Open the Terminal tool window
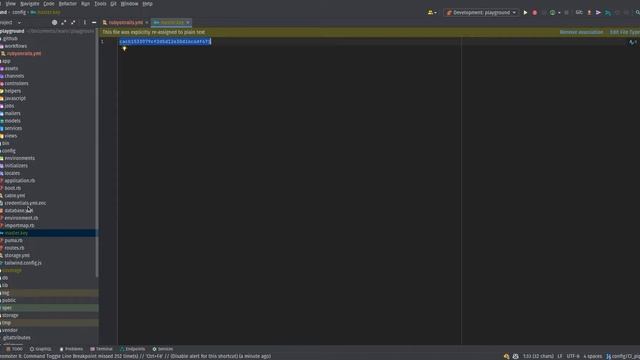Viewport: 640px width, 360px height. point(101,349)
